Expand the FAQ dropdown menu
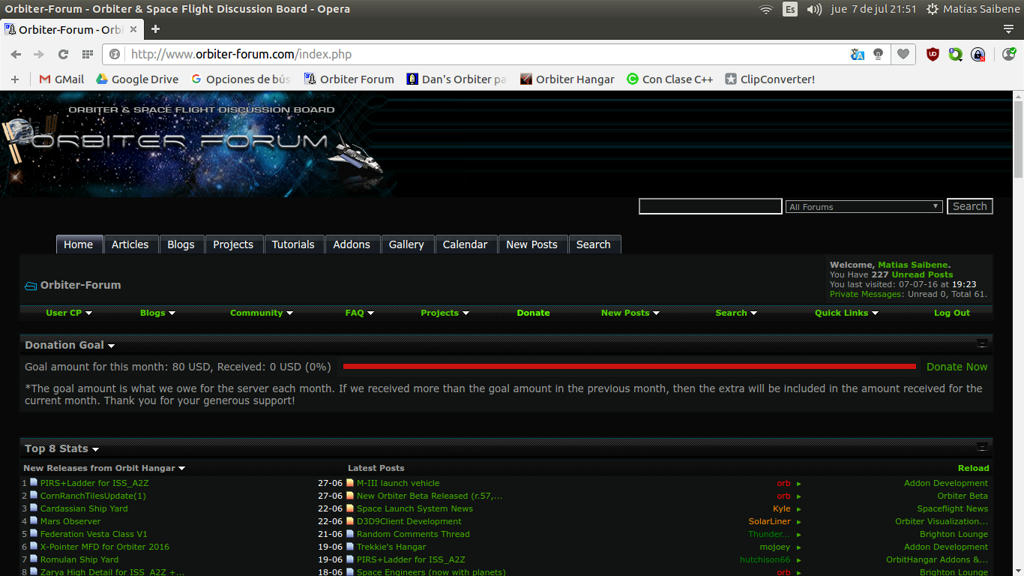 [359, 313]
